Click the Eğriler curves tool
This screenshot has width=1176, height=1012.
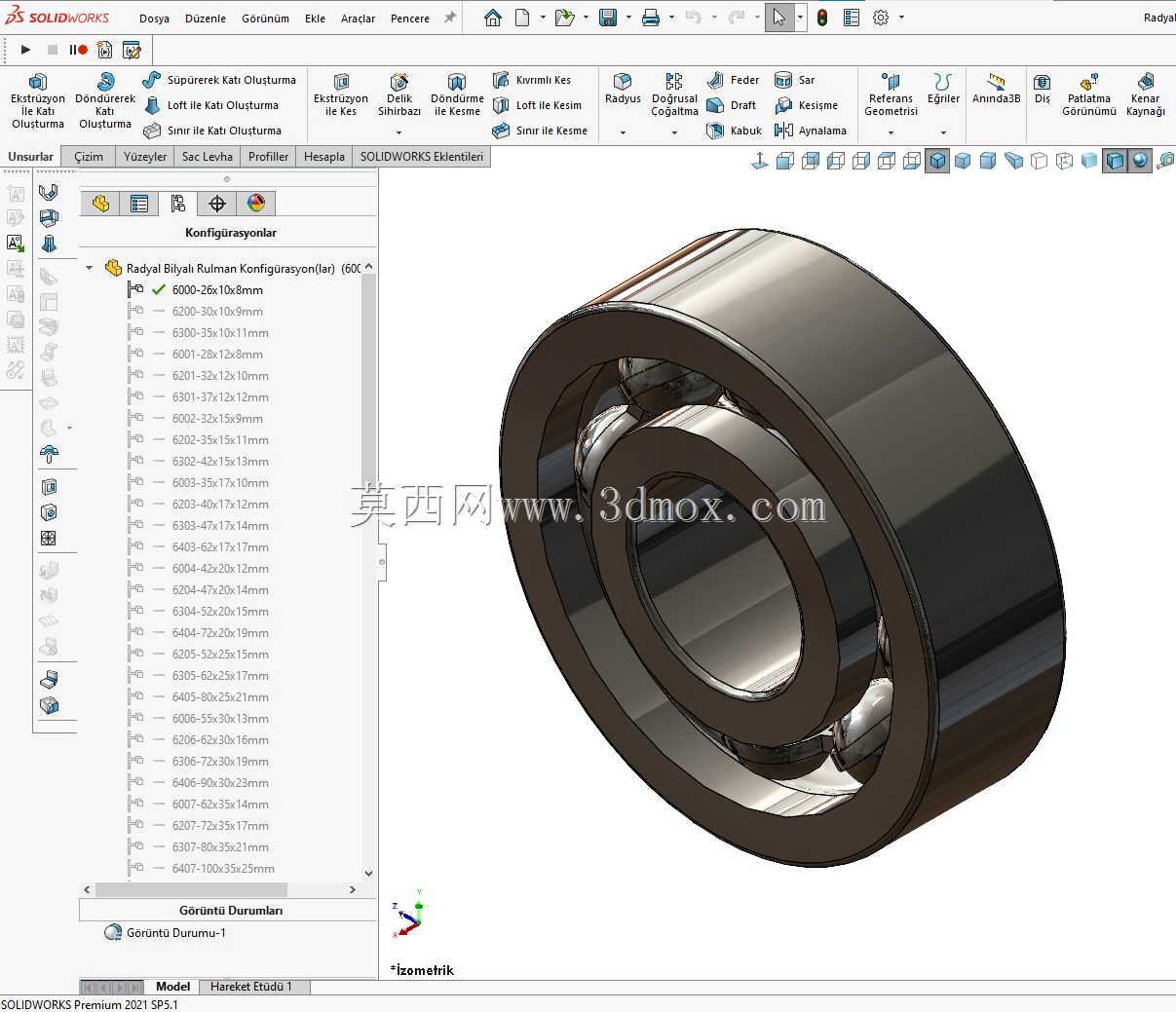tap(943, 89)
